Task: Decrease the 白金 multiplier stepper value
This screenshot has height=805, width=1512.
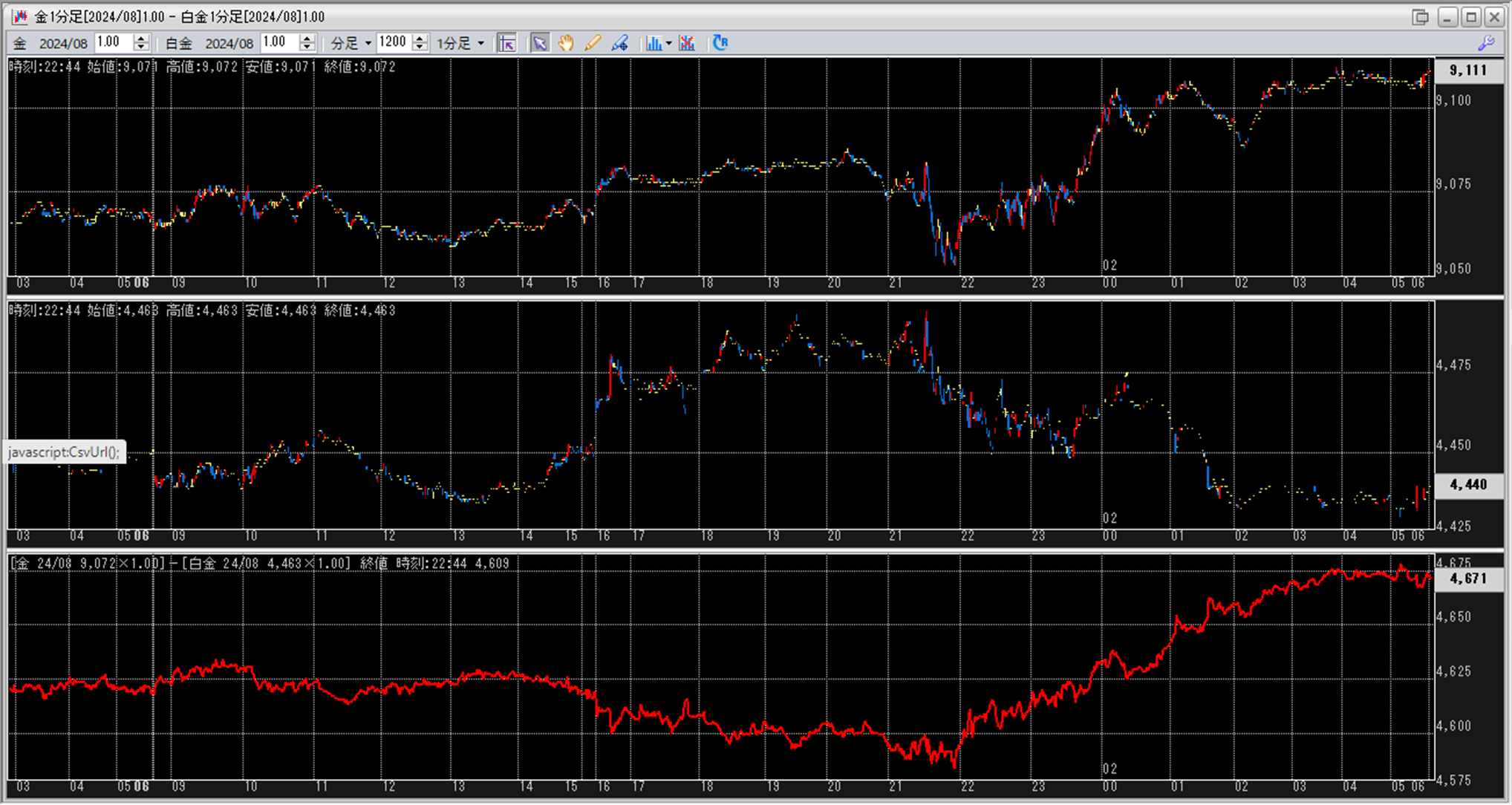Action: (x=307, y=48)
